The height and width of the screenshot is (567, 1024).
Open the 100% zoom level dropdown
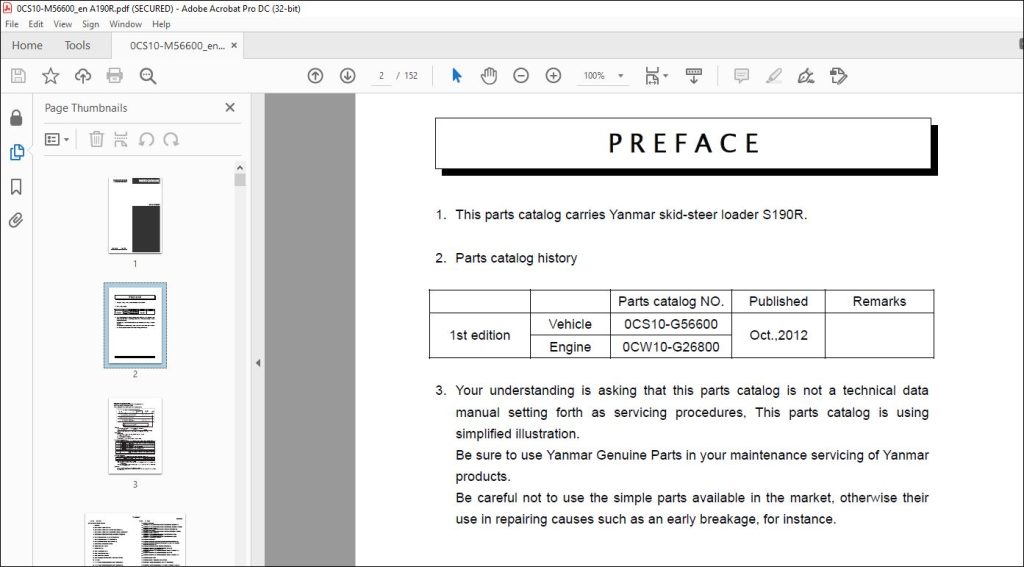pos(620,76)
